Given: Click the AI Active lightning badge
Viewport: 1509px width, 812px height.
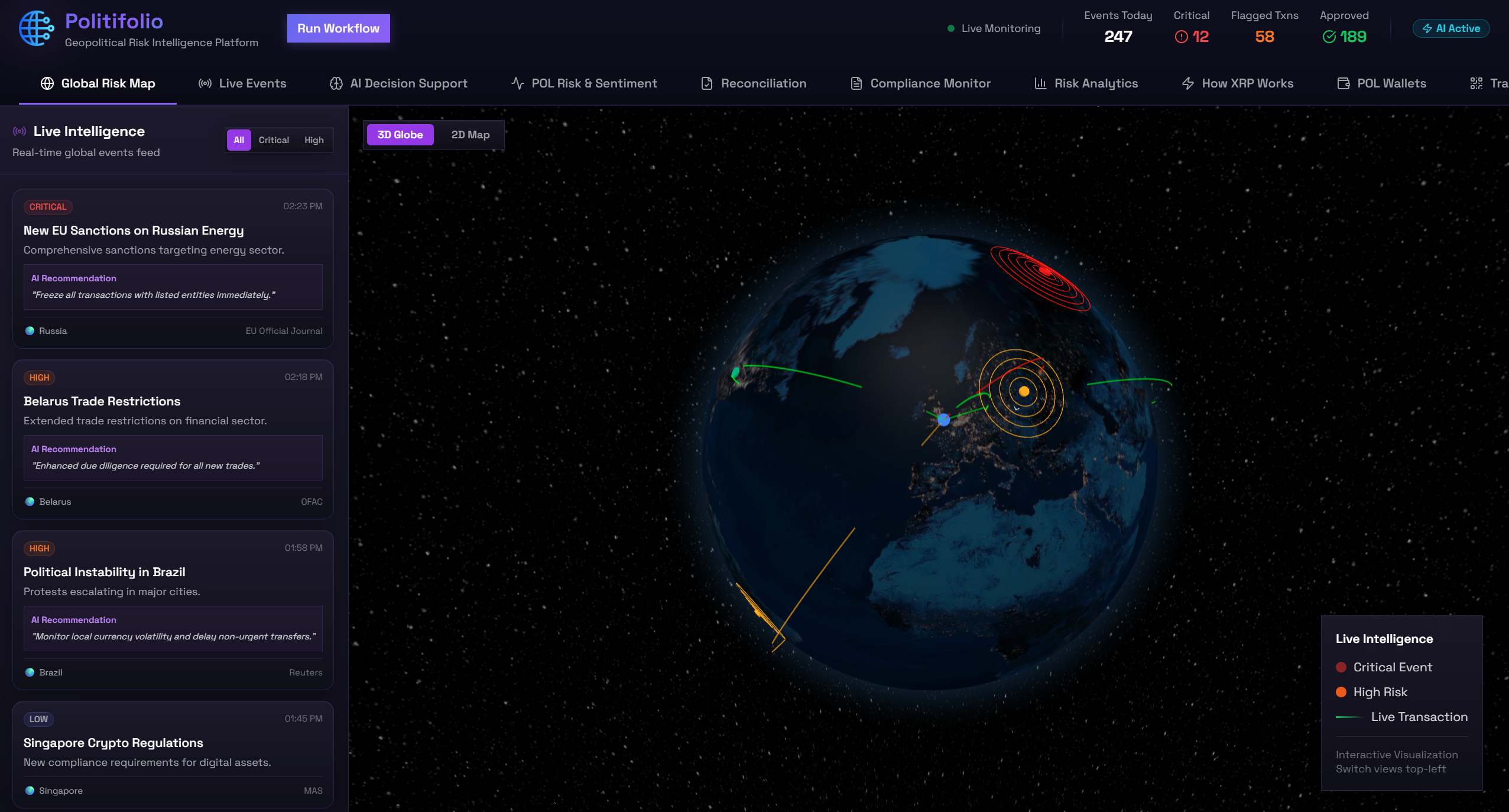Looking at the screenshot, I should 1450,28.
